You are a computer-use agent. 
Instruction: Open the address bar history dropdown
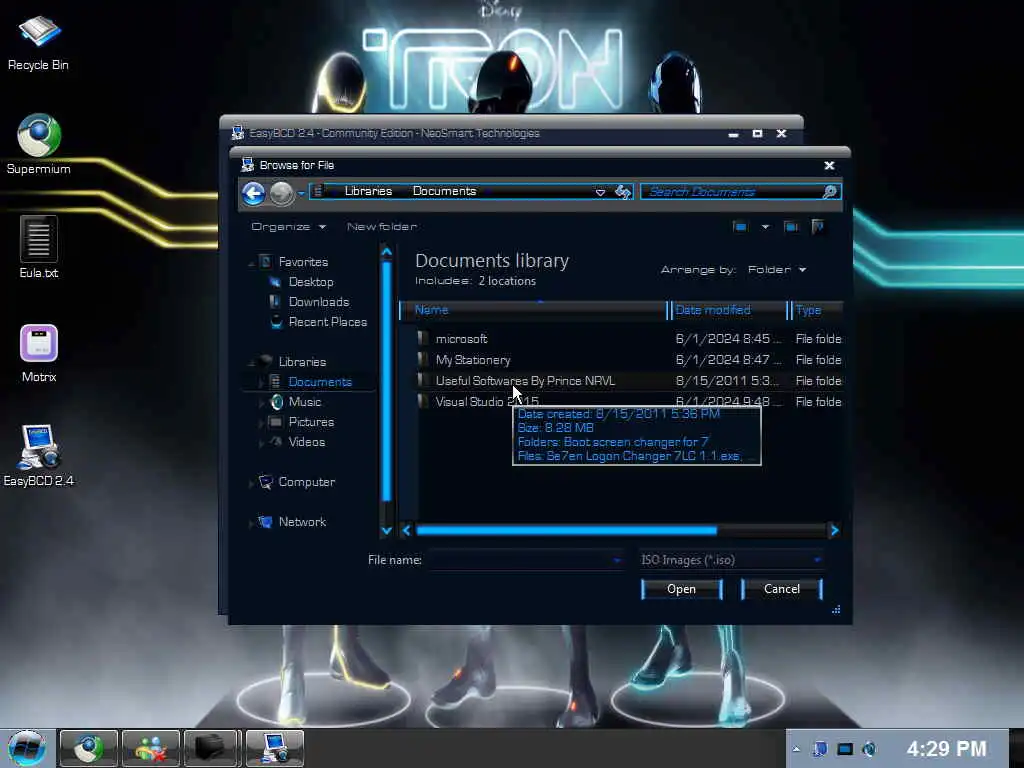click(600, 192)
